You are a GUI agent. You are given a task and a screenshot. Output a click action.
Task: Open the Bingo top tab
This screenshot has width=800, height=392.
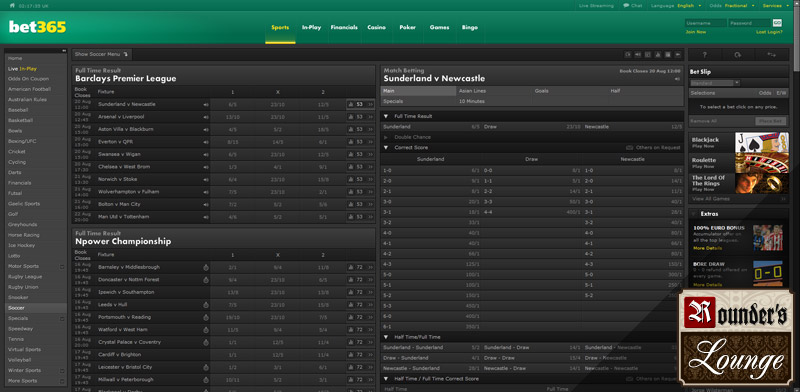point(469,28)
